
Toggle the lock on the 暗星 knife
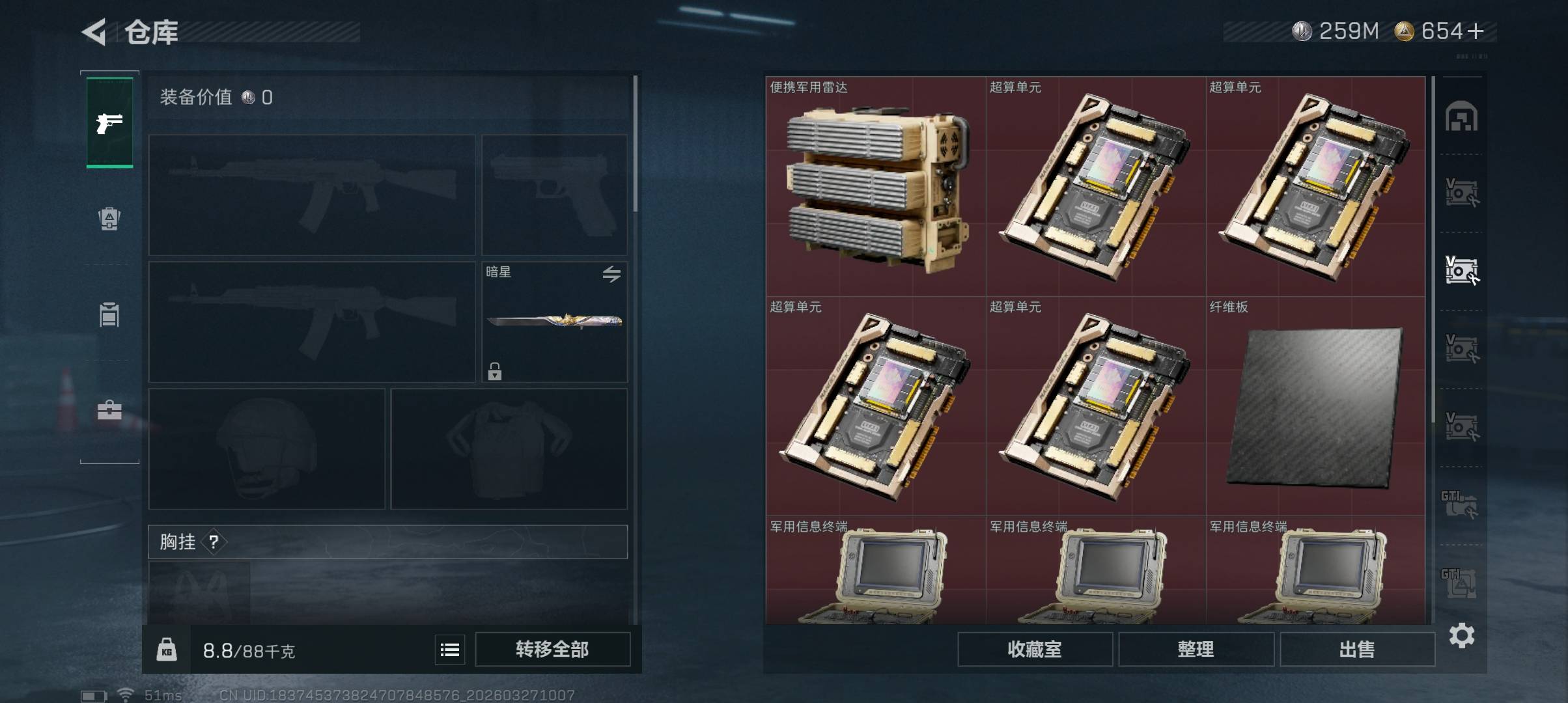click(x=495, y=371)
